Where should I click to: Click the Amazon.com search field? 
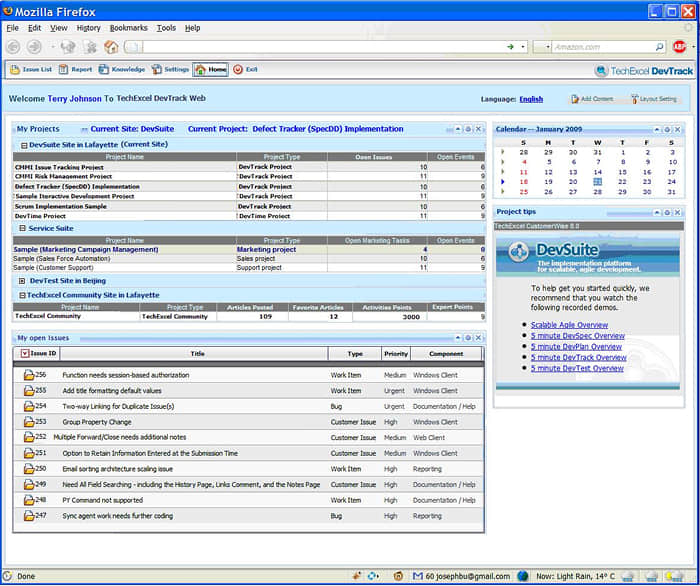point(603,47)
